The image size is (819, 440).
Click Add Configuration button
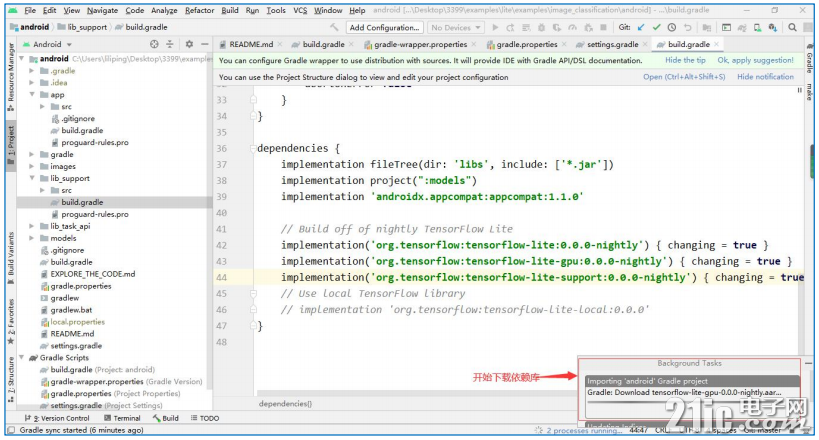click(384, 27)
